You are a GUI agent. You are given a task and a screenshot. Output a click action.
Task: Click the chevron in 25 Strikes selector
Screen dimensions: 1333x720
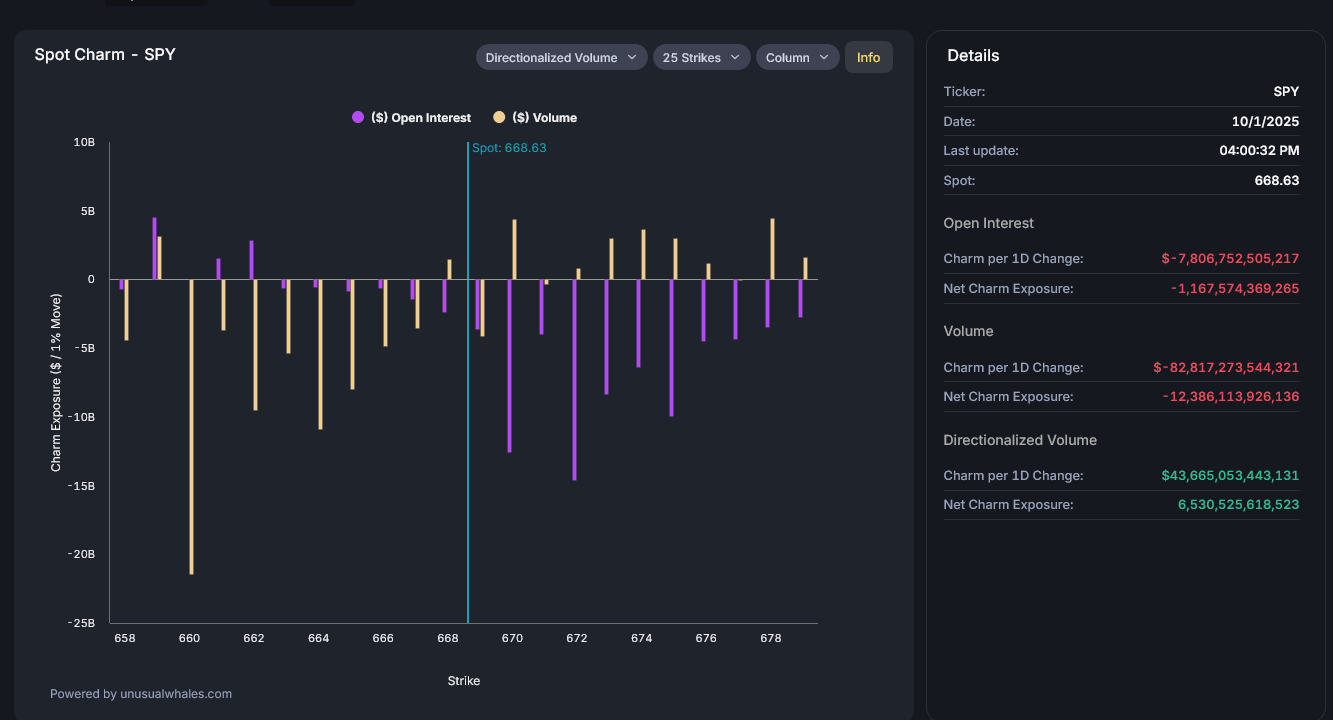click(x=735, y=57)
